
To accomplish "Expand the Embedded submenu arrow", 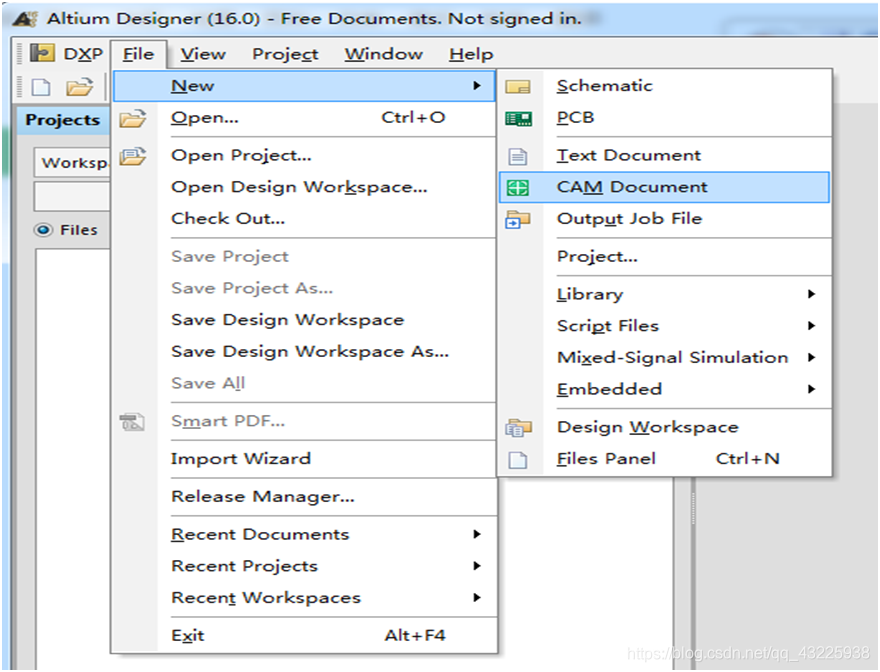I will coord(811,388).
